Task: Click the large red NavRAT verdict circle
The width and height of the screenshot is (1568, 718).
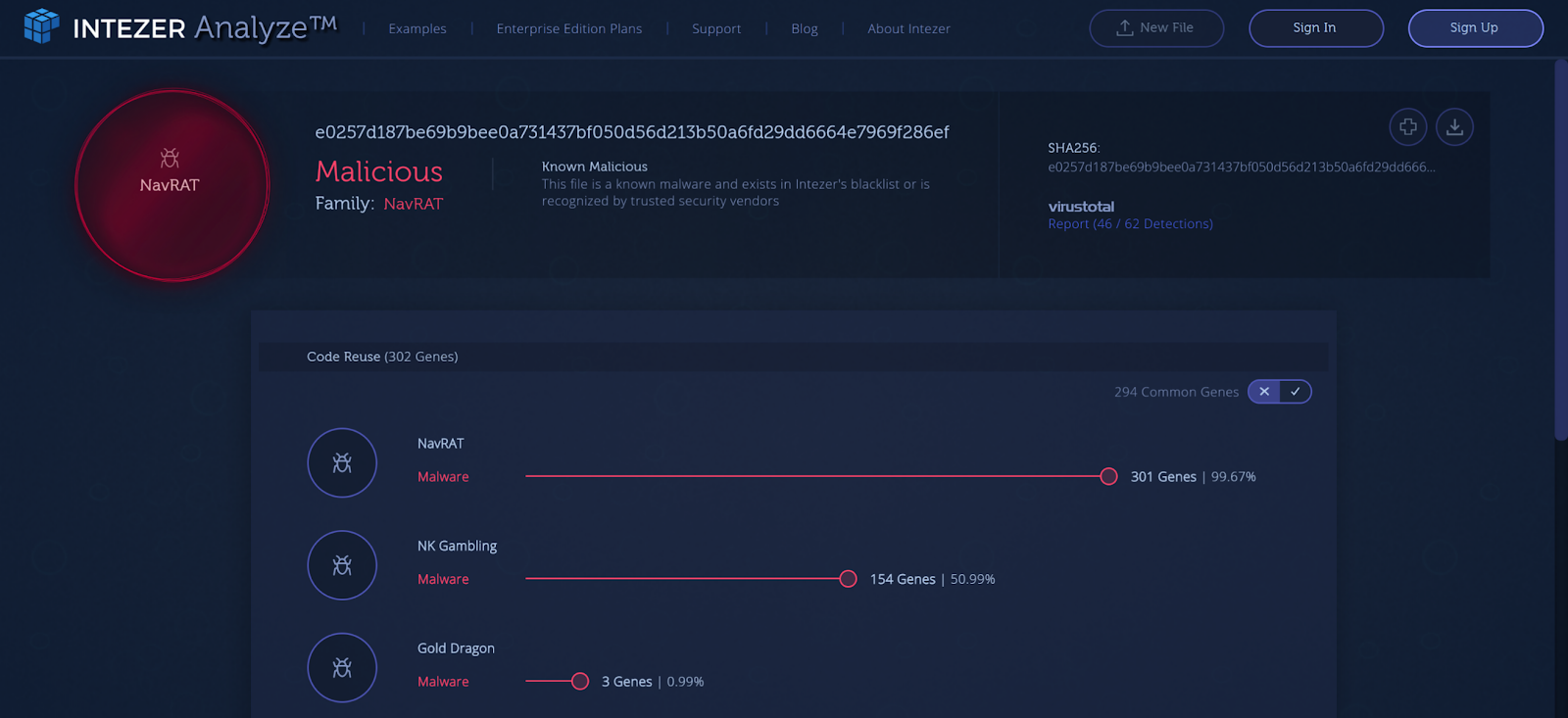Action: click(x=171, y=185)
